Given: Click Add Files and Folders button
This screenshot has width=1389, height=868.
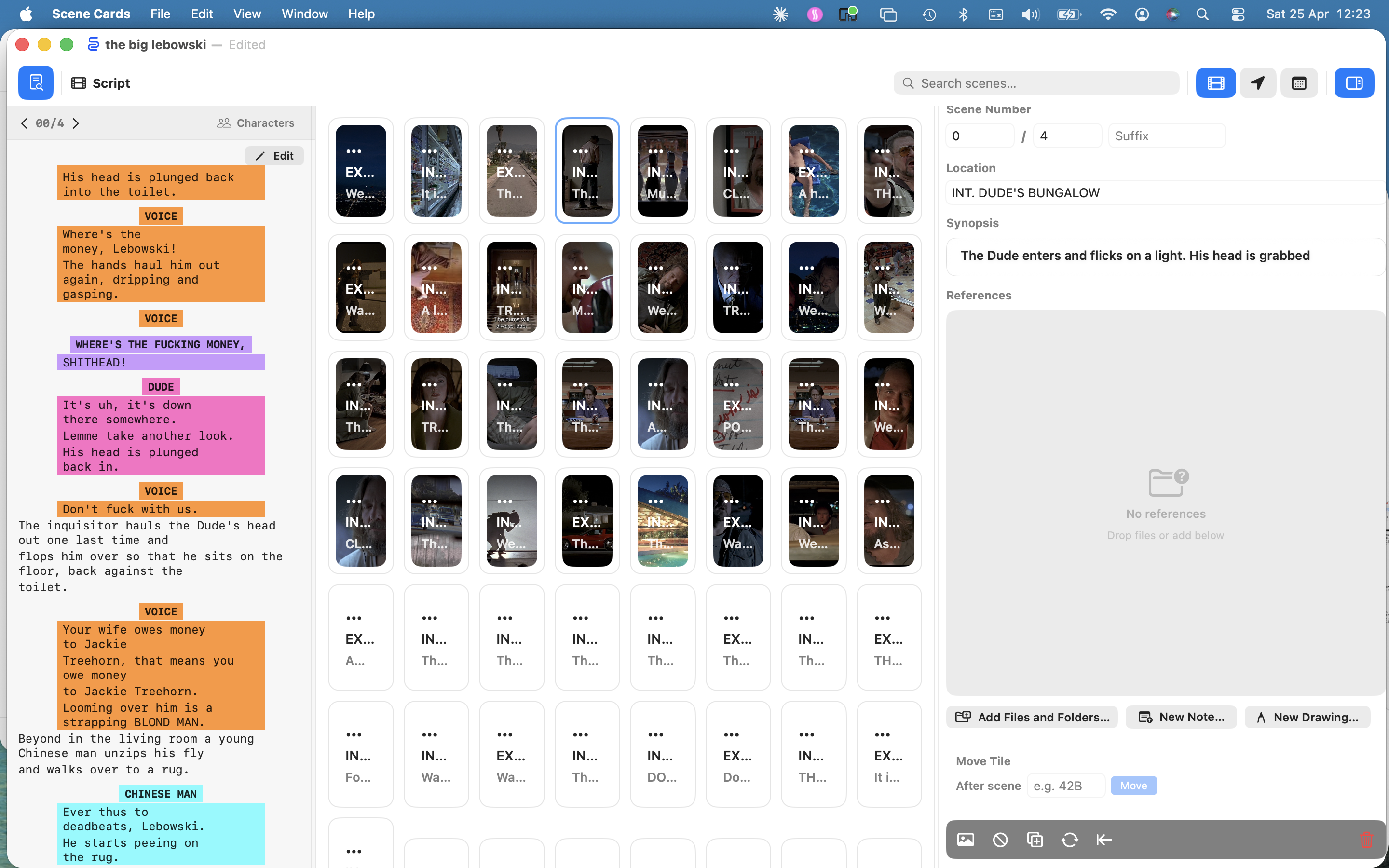Looking at the screenshot, I should pyautogui.click(x=1032, y=717).
